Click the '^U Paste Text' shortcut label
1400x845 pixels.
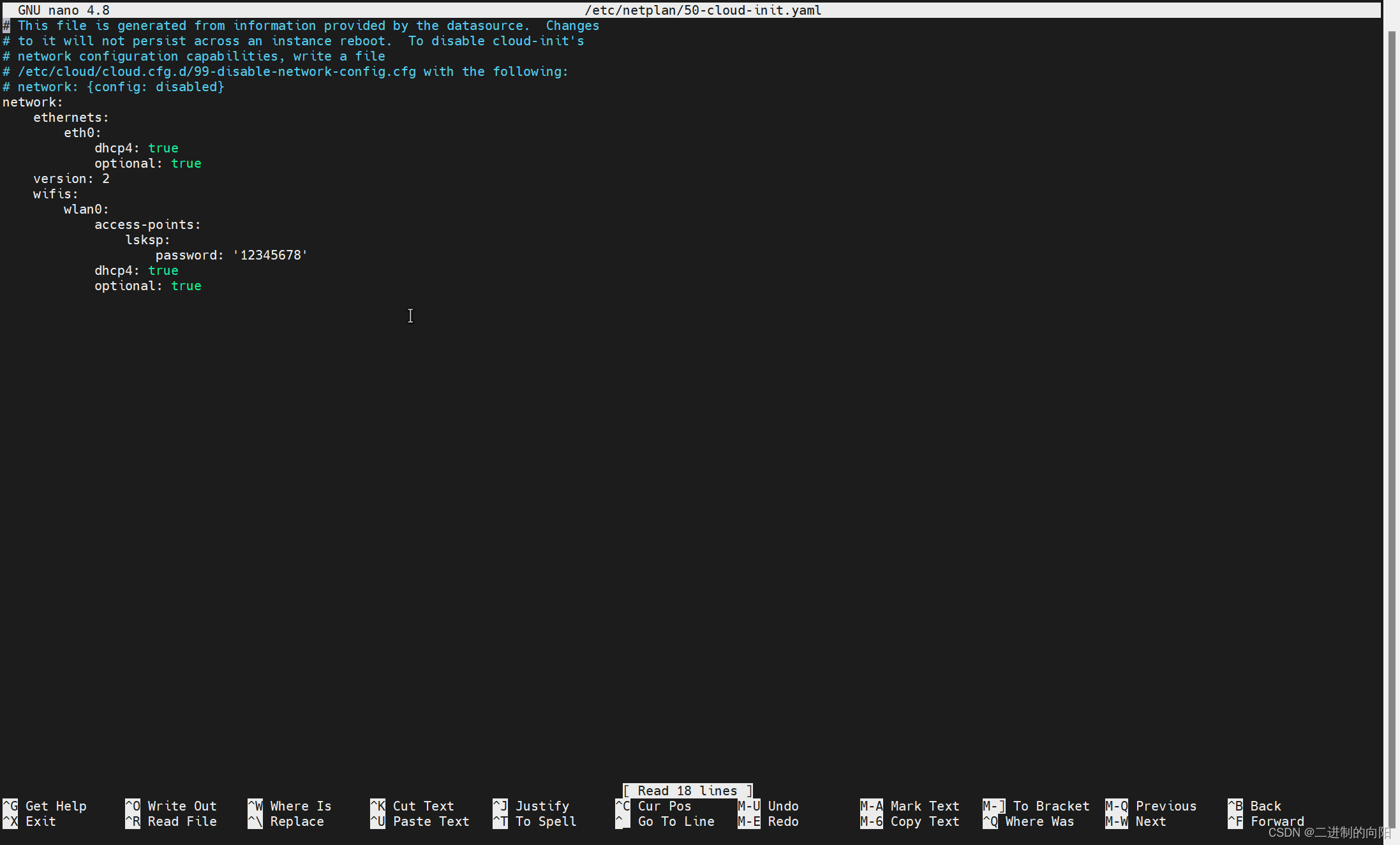[420, 821]
